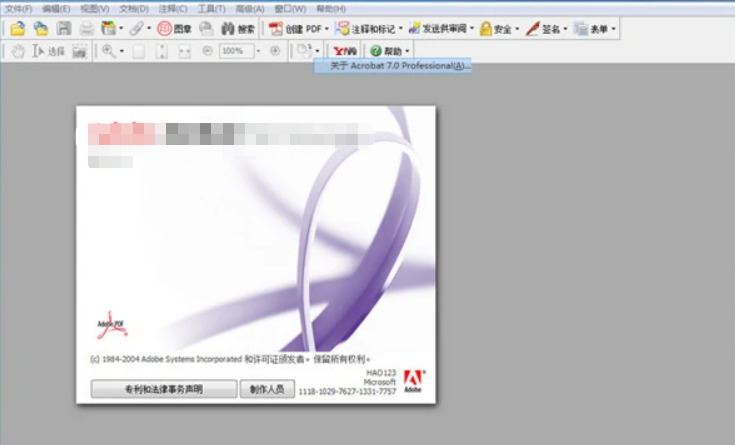This screenshot has width=735, height=445.
Task: Click the 签名 pen icon
Action: click(x=532, y=29)
